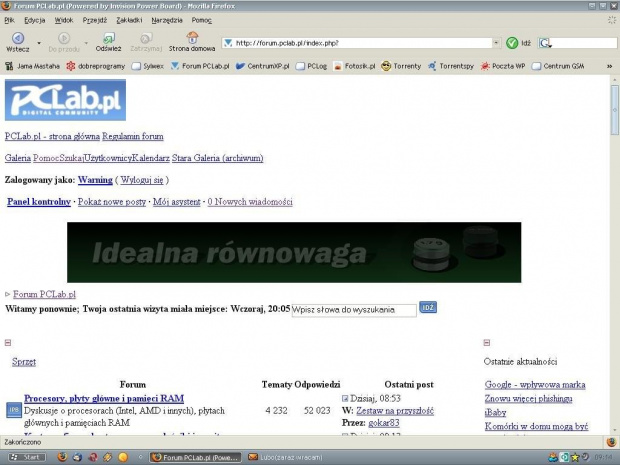Screen dimensions: 620x465
Task: Open dobreprogramy bookmark in toolbar
Action: click(96, 66)
